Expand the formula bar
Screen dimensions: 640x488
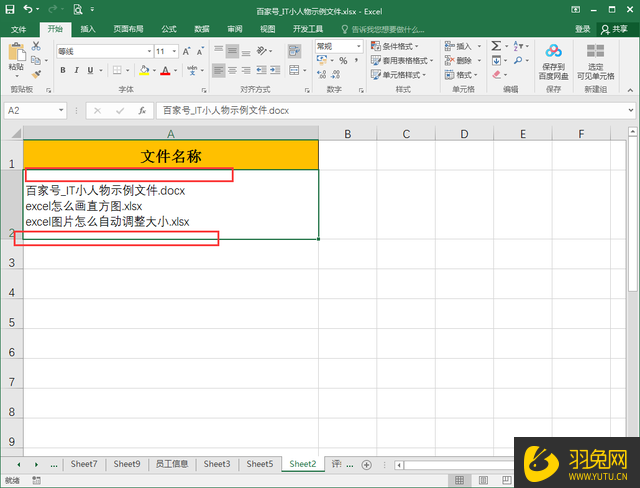[x=631, y=110]
